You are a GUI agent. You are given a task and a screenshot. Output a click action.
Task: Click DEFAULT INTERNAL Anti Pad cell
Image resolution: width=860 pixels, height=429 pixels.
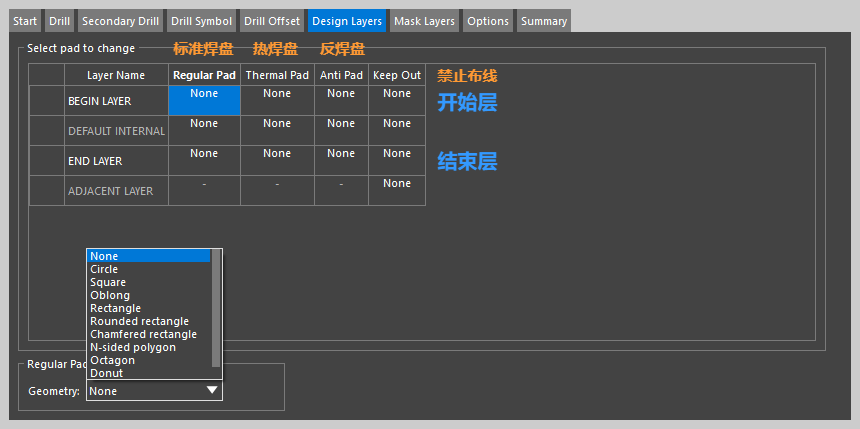pos(341,130)
